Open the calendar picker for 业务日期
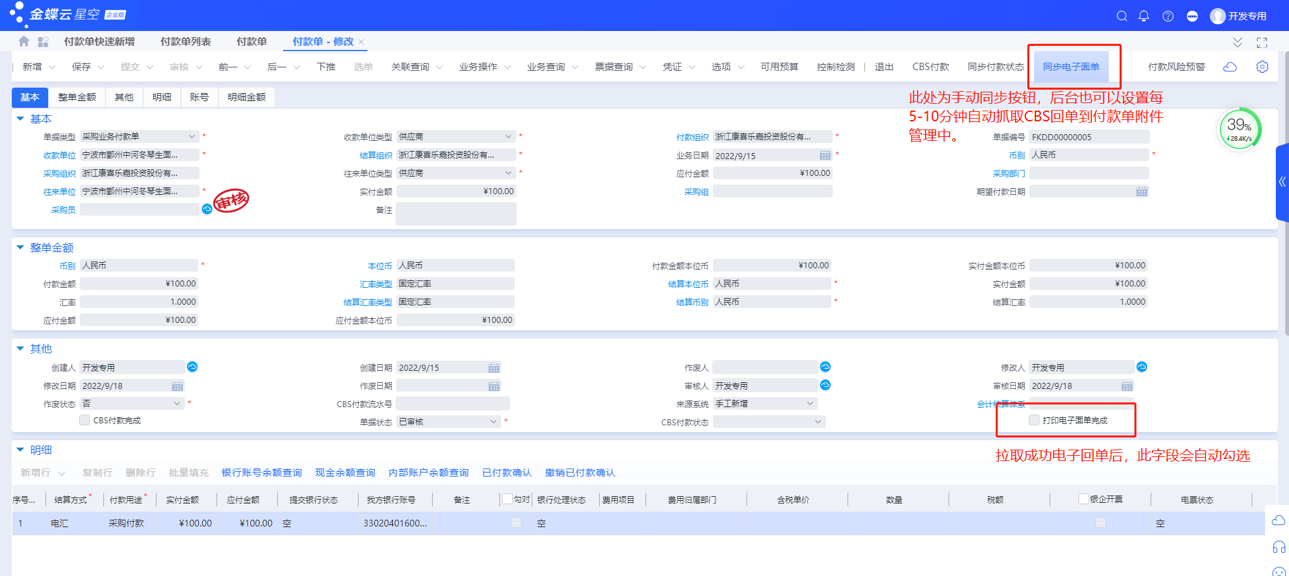 825,156
